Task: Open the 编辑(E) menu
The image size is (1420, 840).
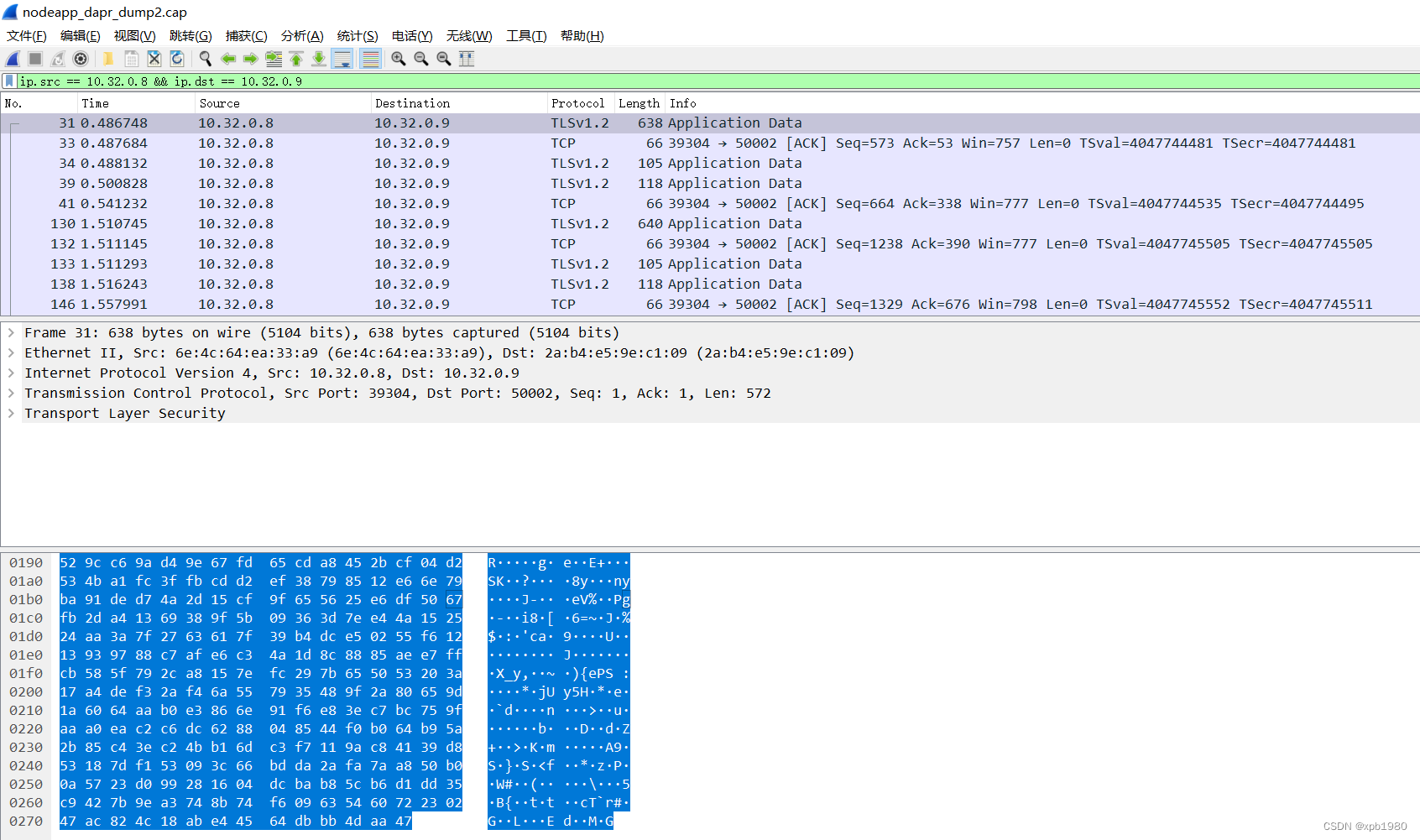Action: tap(80, 36)
